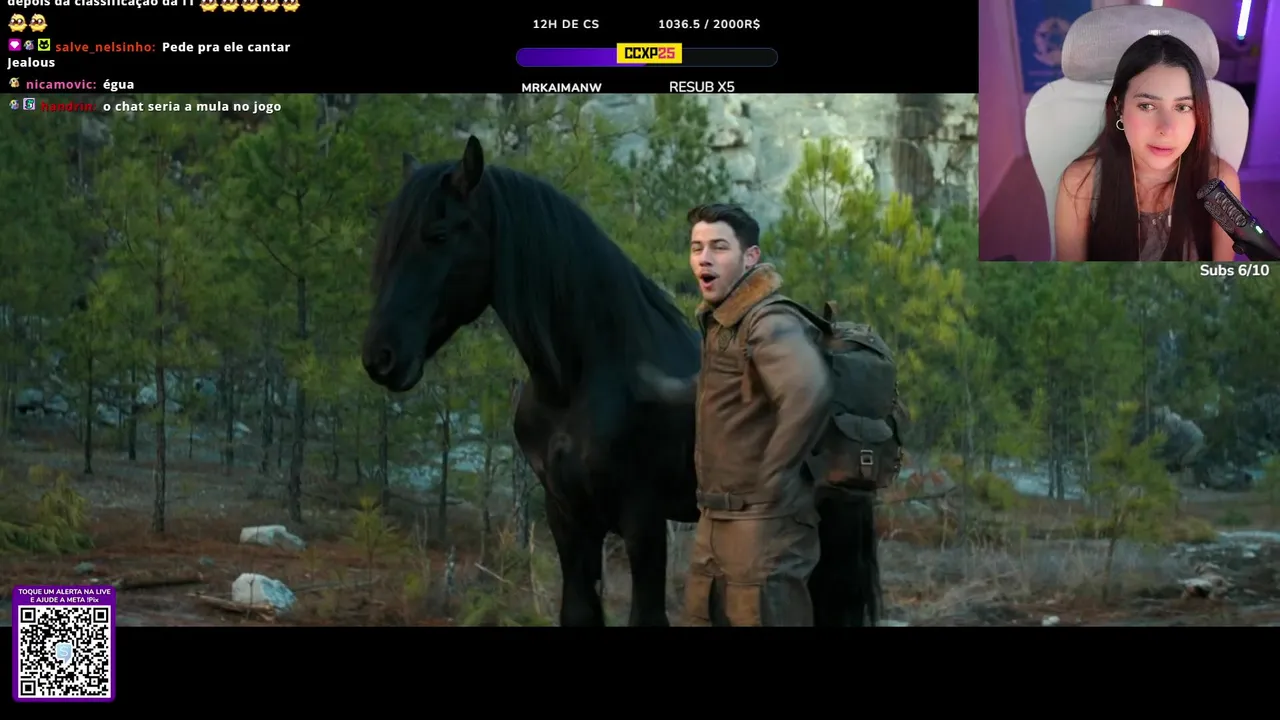Click the purple number 5 badge in chat
The image size is (1280, 720).
coord(29,104)
